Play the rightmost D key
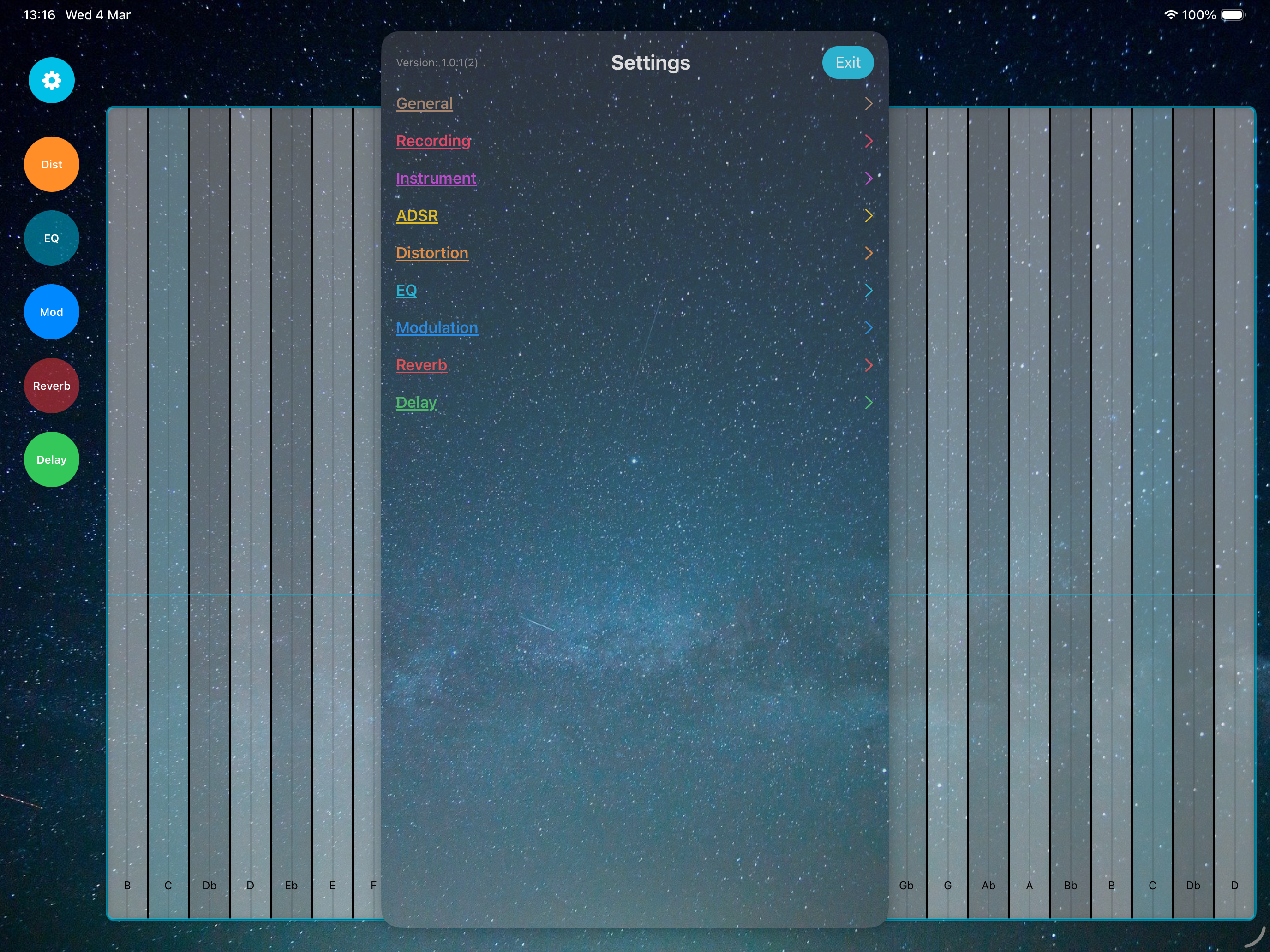The height and width of the screenshot is (952, 1270). coord(1234,513)
